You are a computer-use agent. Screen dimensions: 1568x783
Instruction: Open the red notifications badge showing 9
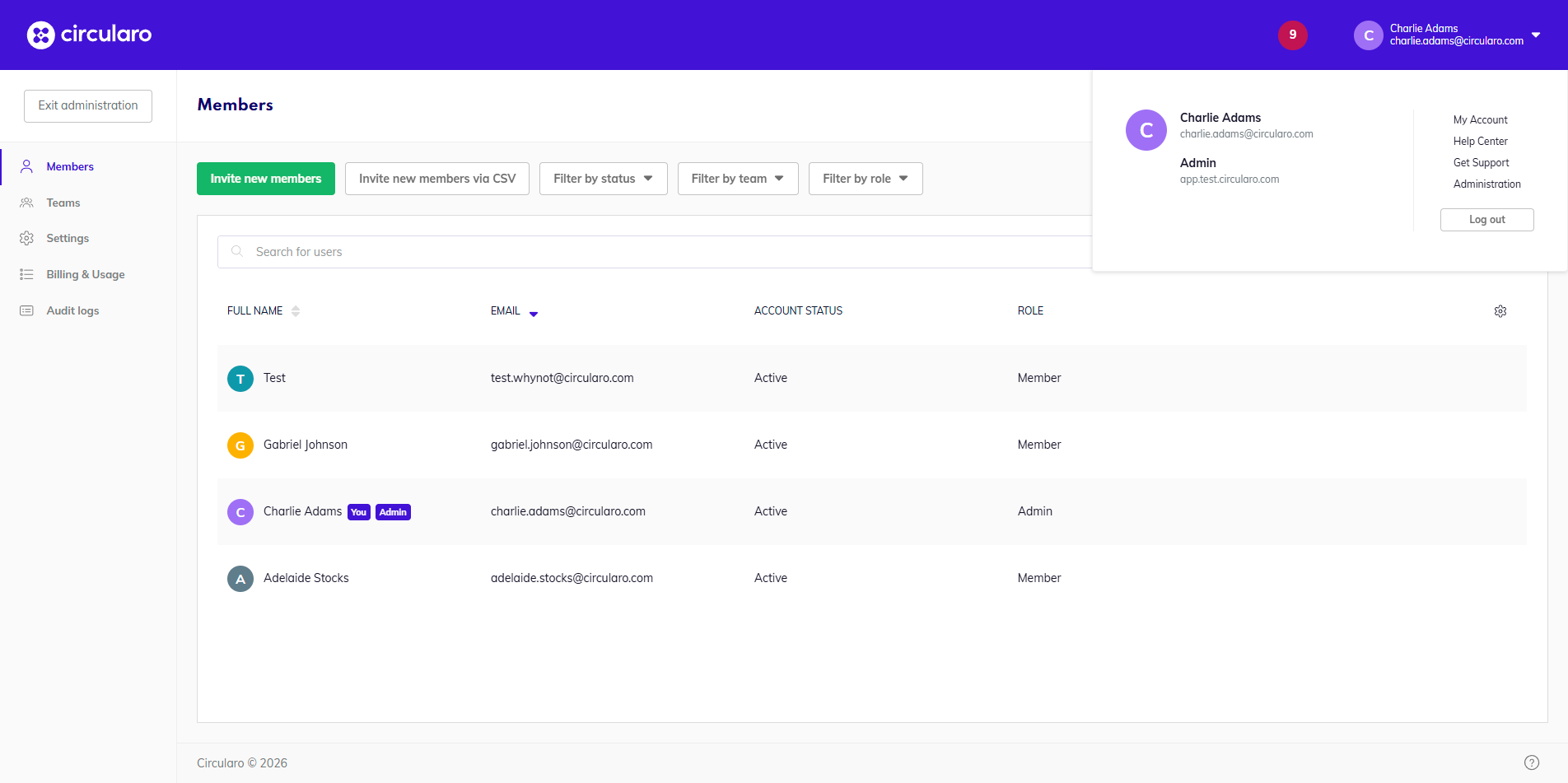click(1292, 35)
